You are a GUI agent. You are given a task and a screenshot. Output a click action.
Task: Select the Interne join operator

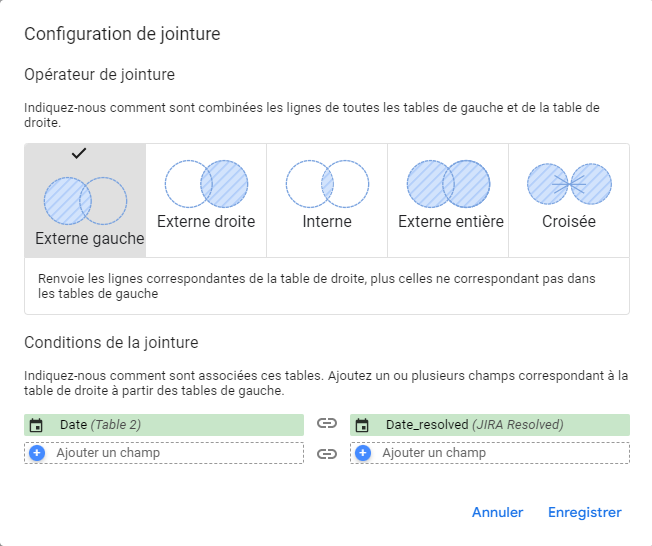point(327,200)
